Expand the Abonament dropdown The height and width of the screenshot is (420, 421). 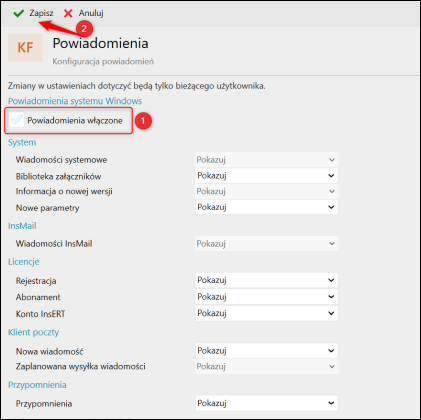(267, 297)
